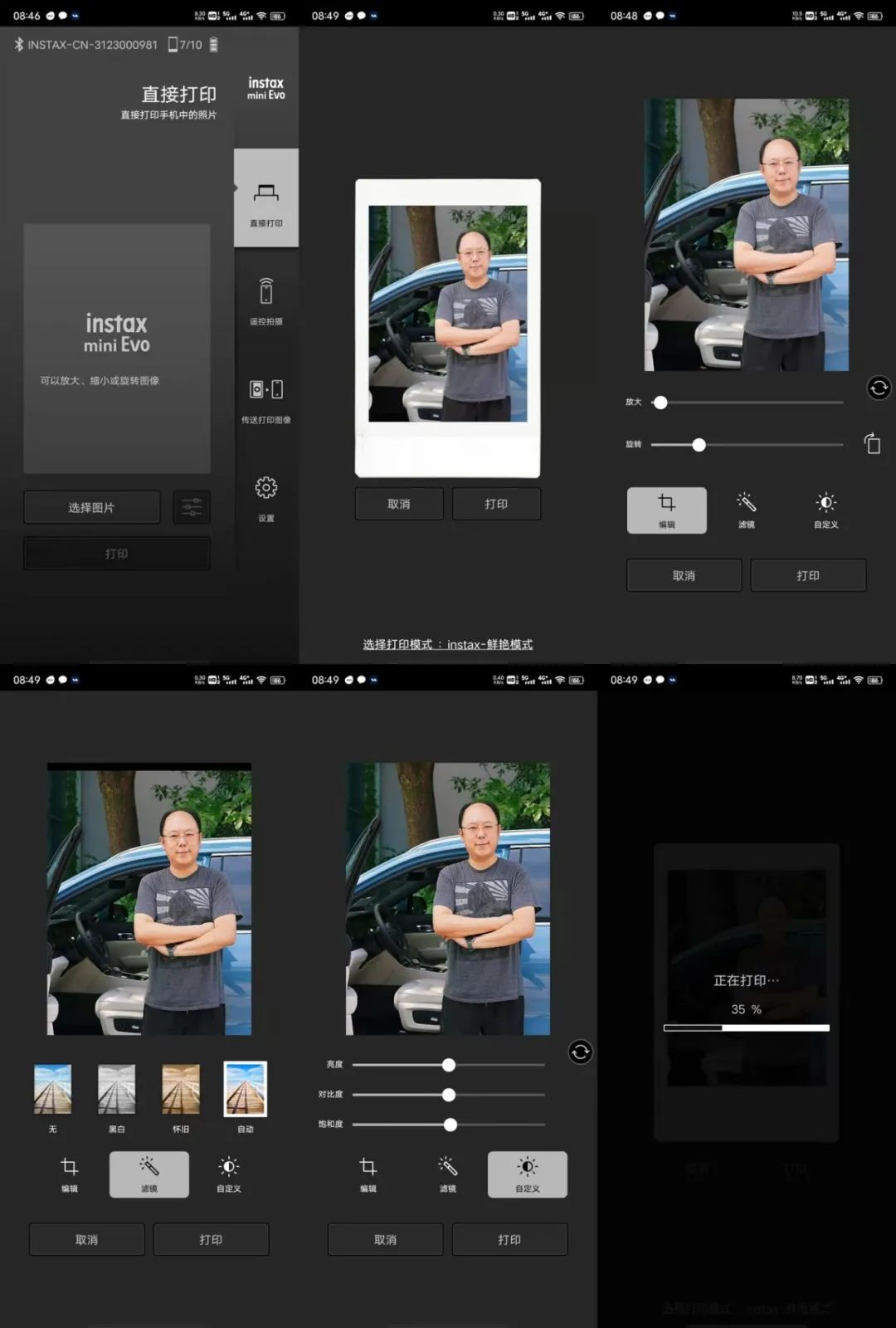
Task: Click 取消 below the white-framed instax preview
Action: (x=399, y=504)
